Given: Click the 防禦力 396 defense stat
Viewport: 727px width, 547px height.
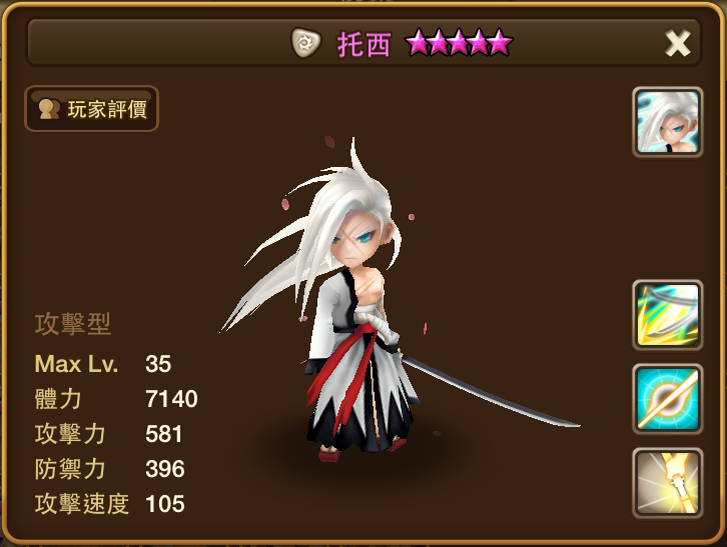Looking at the screenshot, I should [x=110, y=469].
